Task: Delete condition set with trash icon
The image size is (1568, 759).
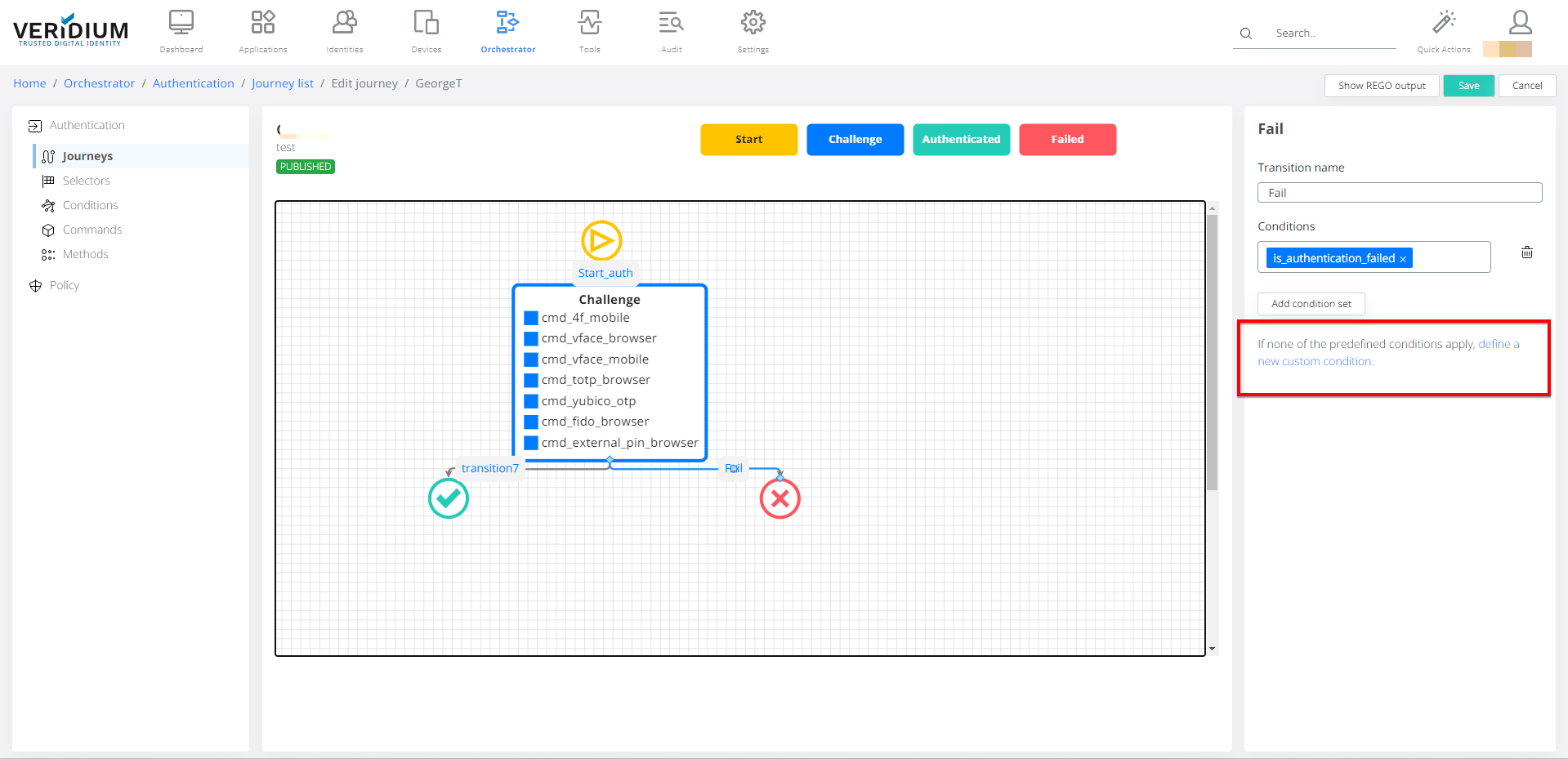Action: click(x=1526, y=252)
